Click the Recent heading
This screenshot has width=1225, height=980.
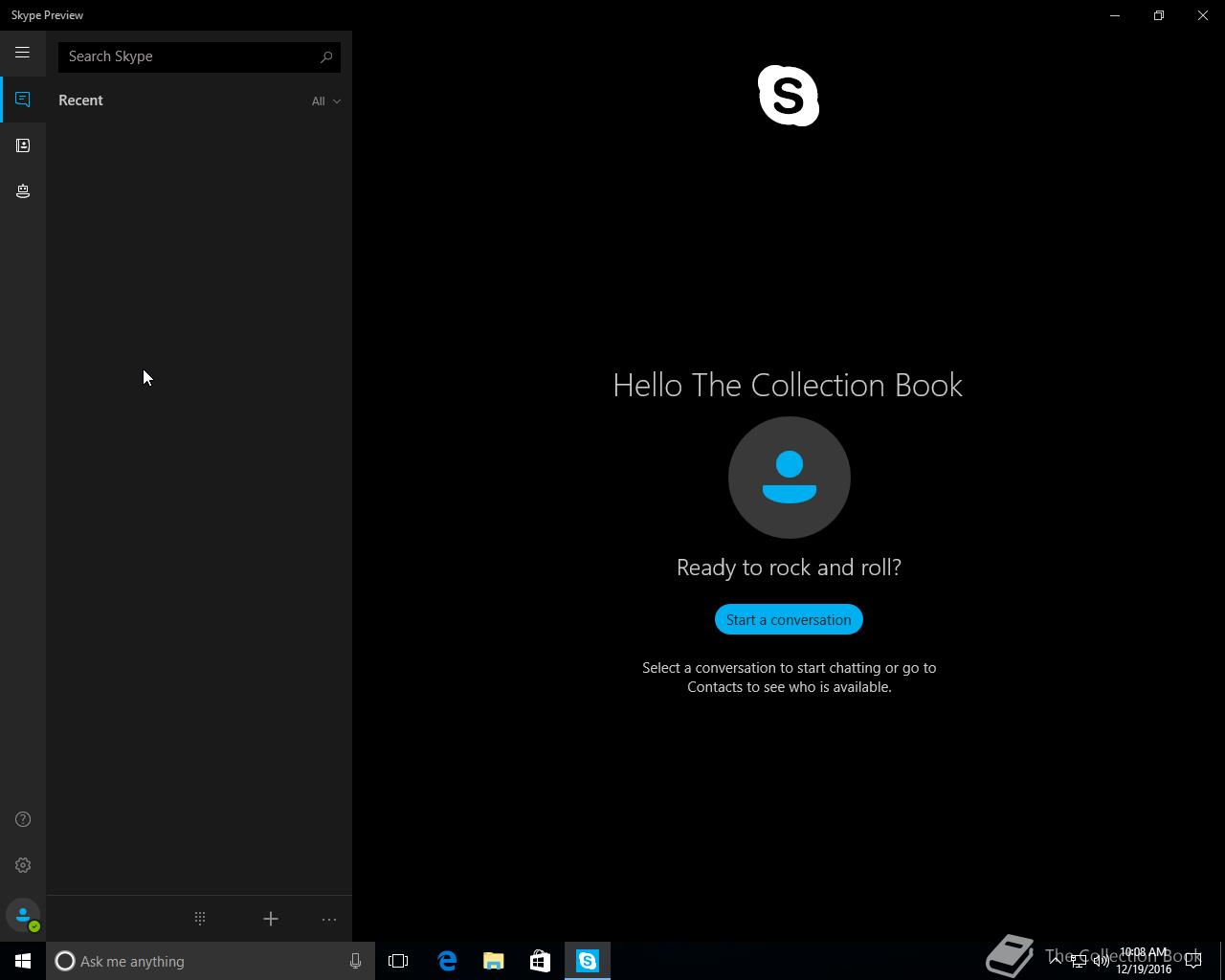pyautogui.click(x=80, y=100)
